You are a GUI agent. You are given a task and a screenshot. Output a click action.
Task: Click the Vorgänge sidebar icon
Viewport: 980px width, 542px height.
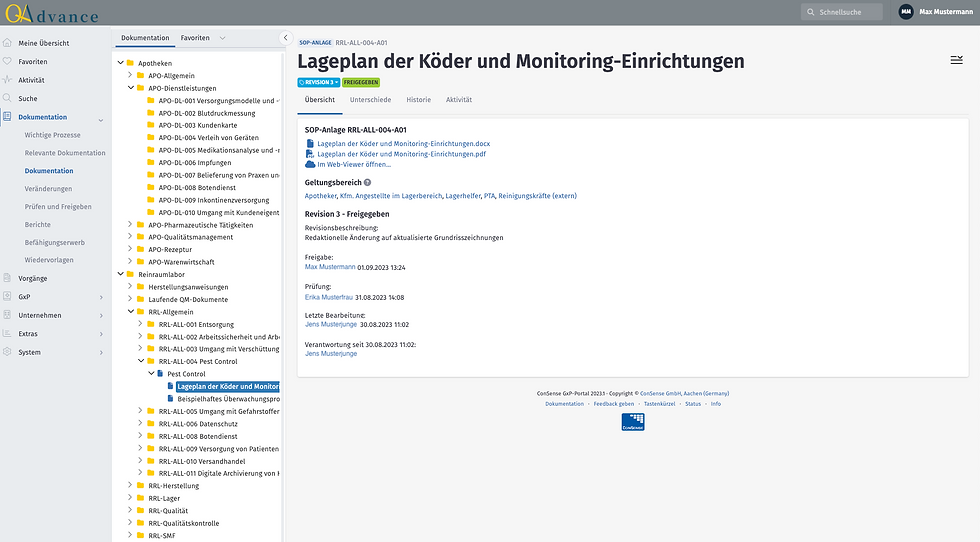coord(7,278)
